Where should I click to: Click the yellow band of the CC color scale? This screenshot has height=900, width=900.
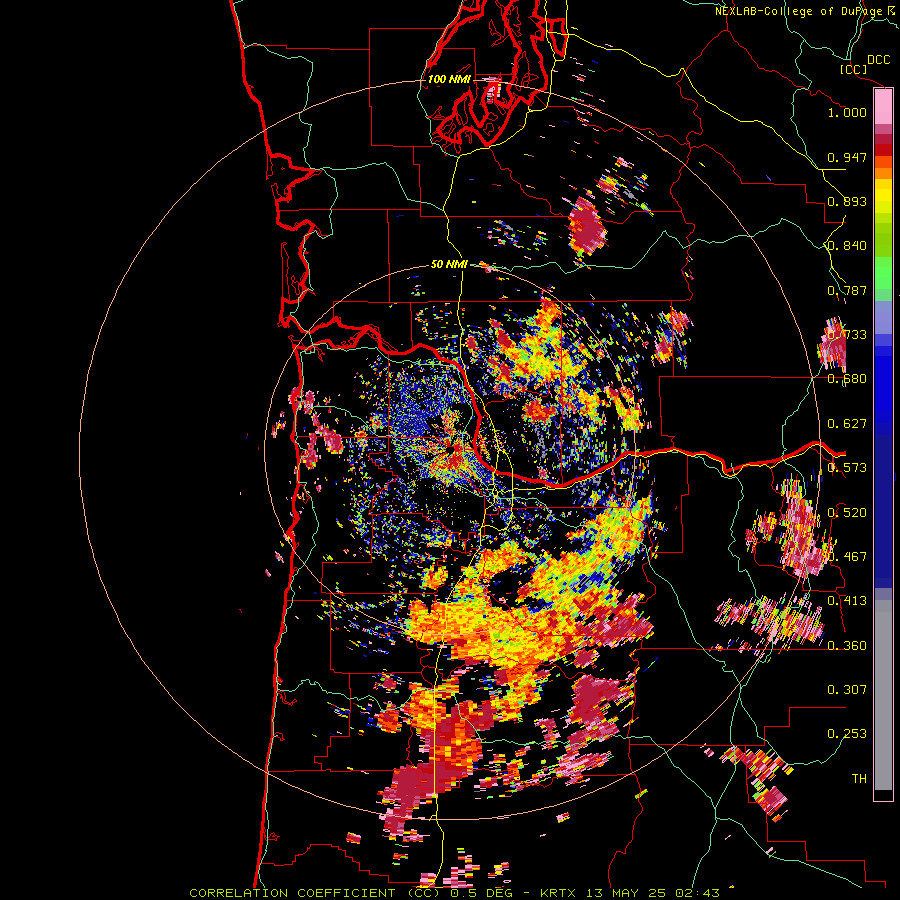click(883, 197)
